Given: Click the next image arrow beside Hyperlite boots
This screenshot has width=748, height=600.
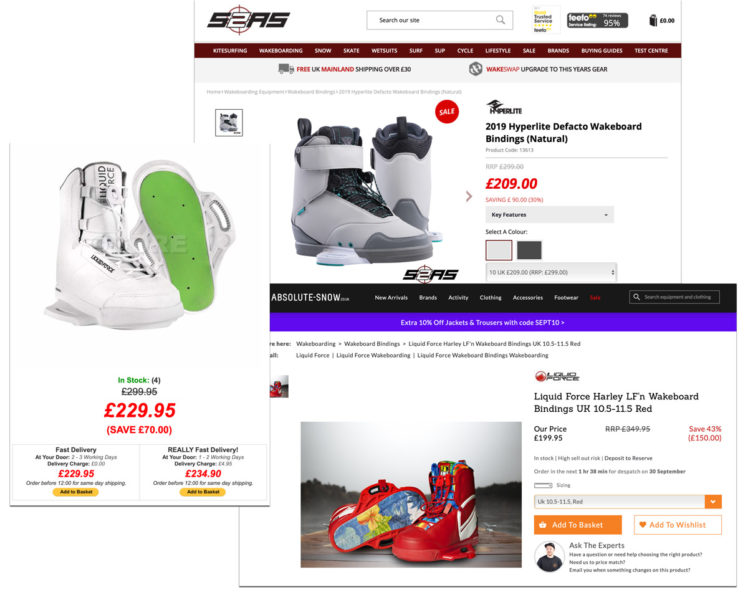Looking at the screenshot, I should coord(469,197).
